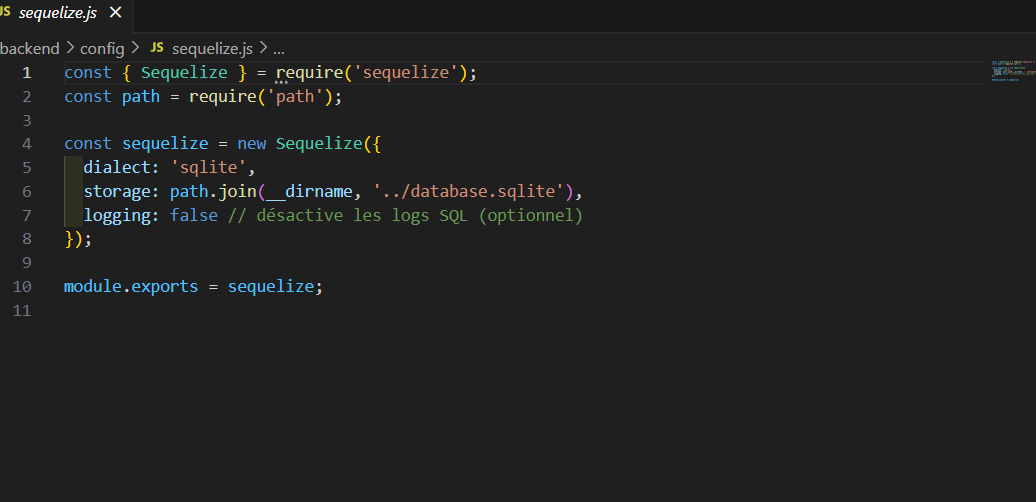Click the code minimap preview
Screen dimensions: 1036x502
point(1014,71)
